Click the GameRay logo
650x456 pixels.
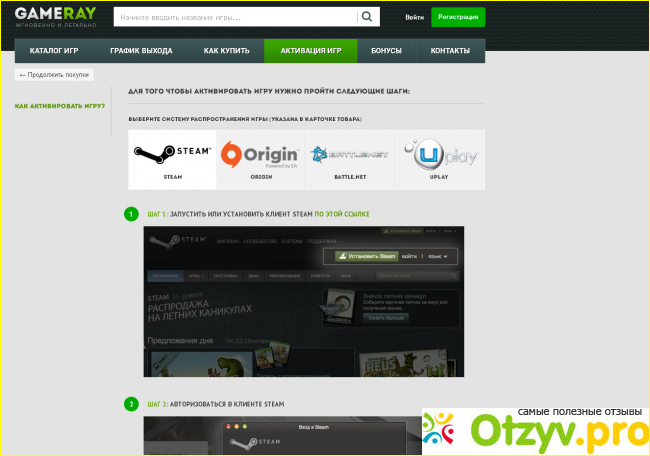coord(56,17)
